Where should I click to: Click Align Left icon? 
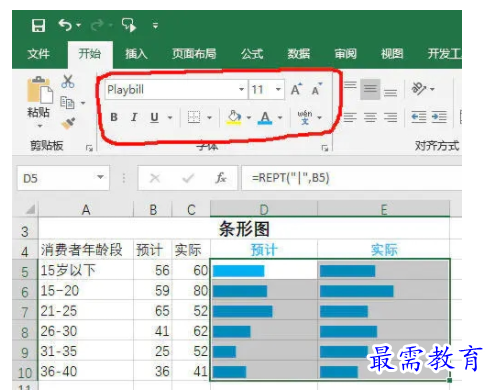pyautogui.click(x=350, y=117)
